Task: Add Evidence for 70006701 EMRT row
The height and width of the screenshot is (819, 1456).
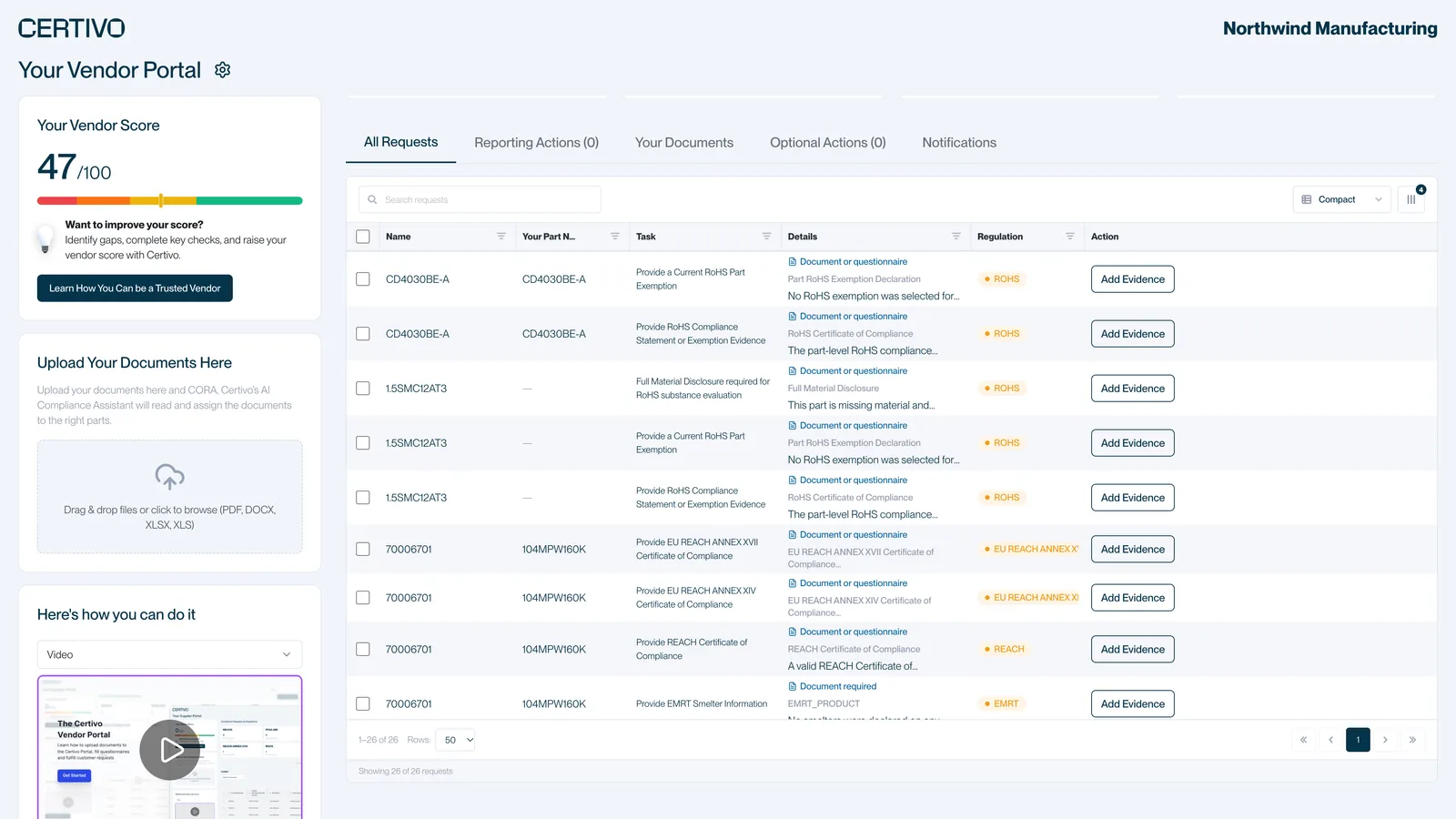Action: tap(1133, 704)
